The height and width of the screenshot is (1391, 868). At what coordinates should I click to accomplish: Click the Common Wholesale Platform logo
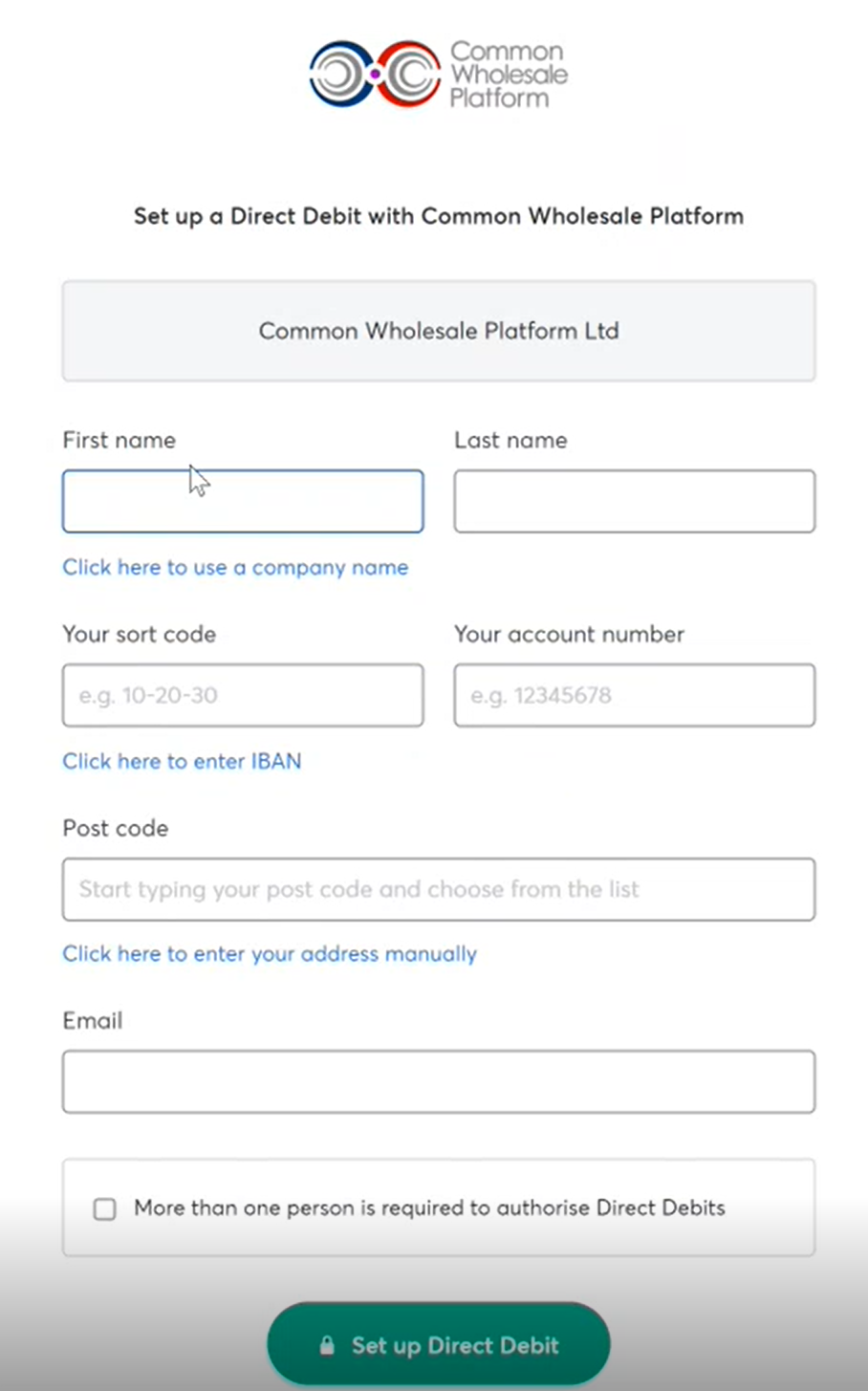pos(438,74)
